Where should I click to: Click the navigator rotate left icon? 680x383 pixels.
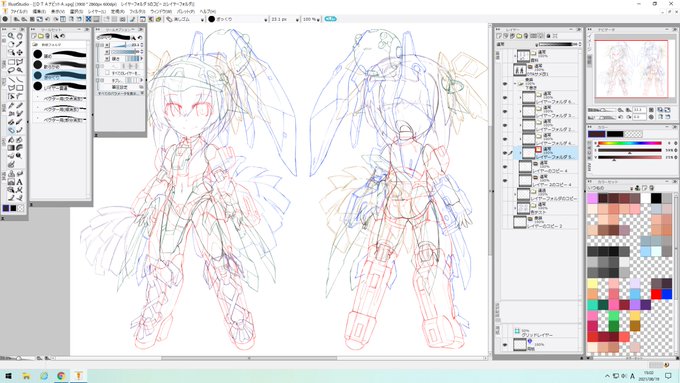(621, 117)
